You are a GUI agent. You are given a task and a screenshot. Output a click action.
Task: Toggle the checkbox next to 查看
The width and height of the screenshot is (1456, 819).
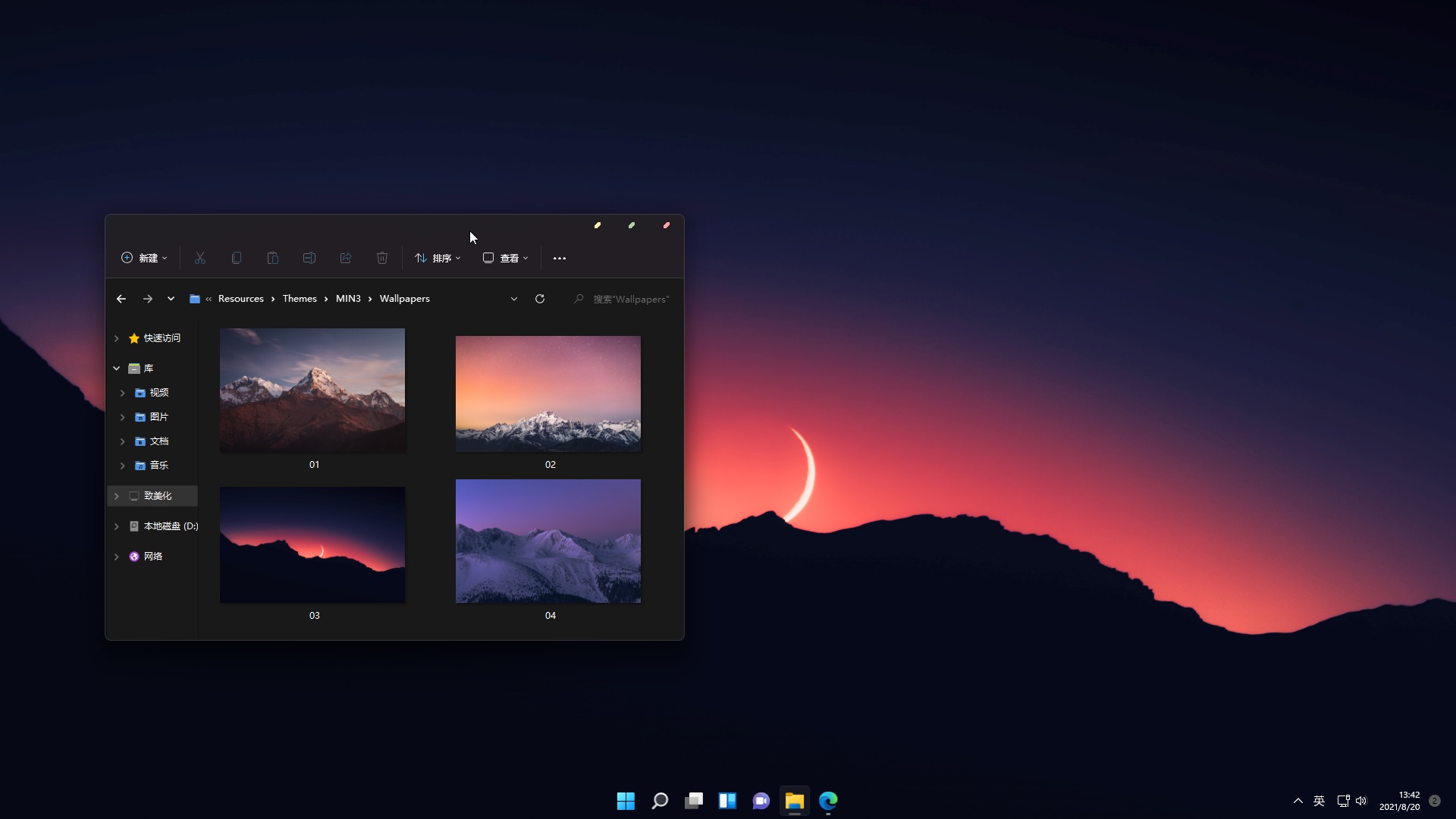point(488,258)
